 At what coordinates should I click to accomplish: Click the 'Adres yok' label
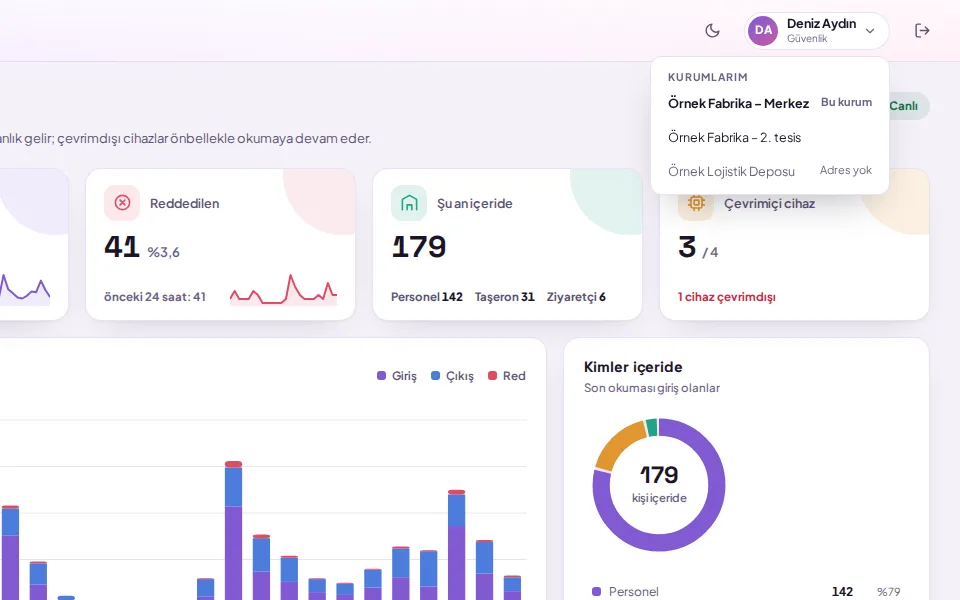click(x=846, y=170)
